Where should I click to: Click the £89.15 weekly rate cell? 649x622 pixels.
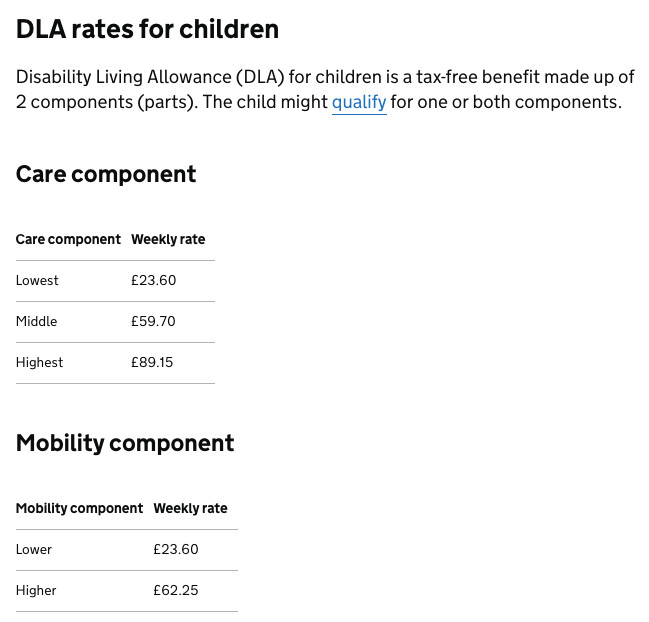[152, 363]
